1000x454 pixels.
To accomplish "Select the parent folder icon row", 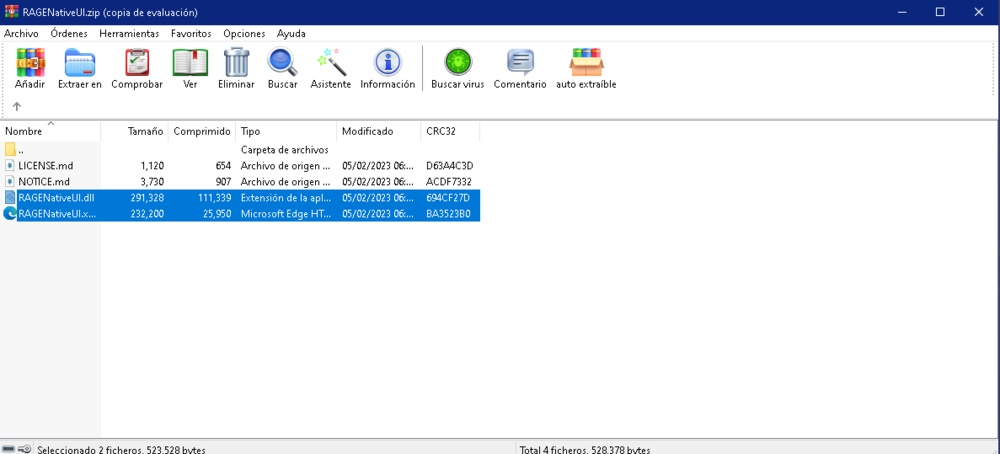I will (10, 150).
